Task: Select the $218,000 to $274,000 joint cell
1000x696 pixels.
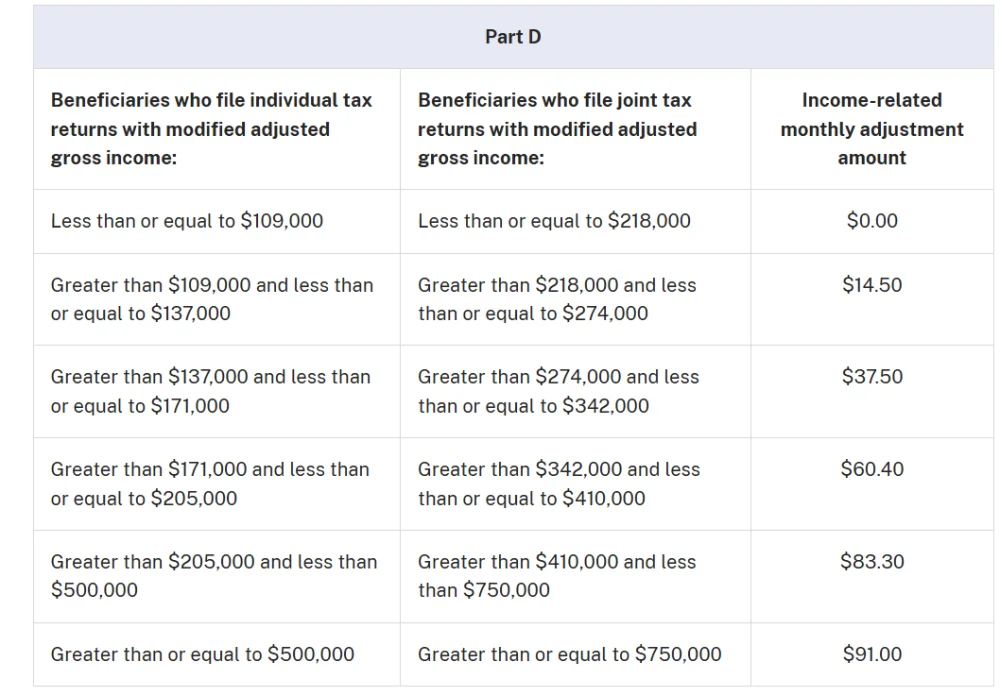Action: pos(557,299)
